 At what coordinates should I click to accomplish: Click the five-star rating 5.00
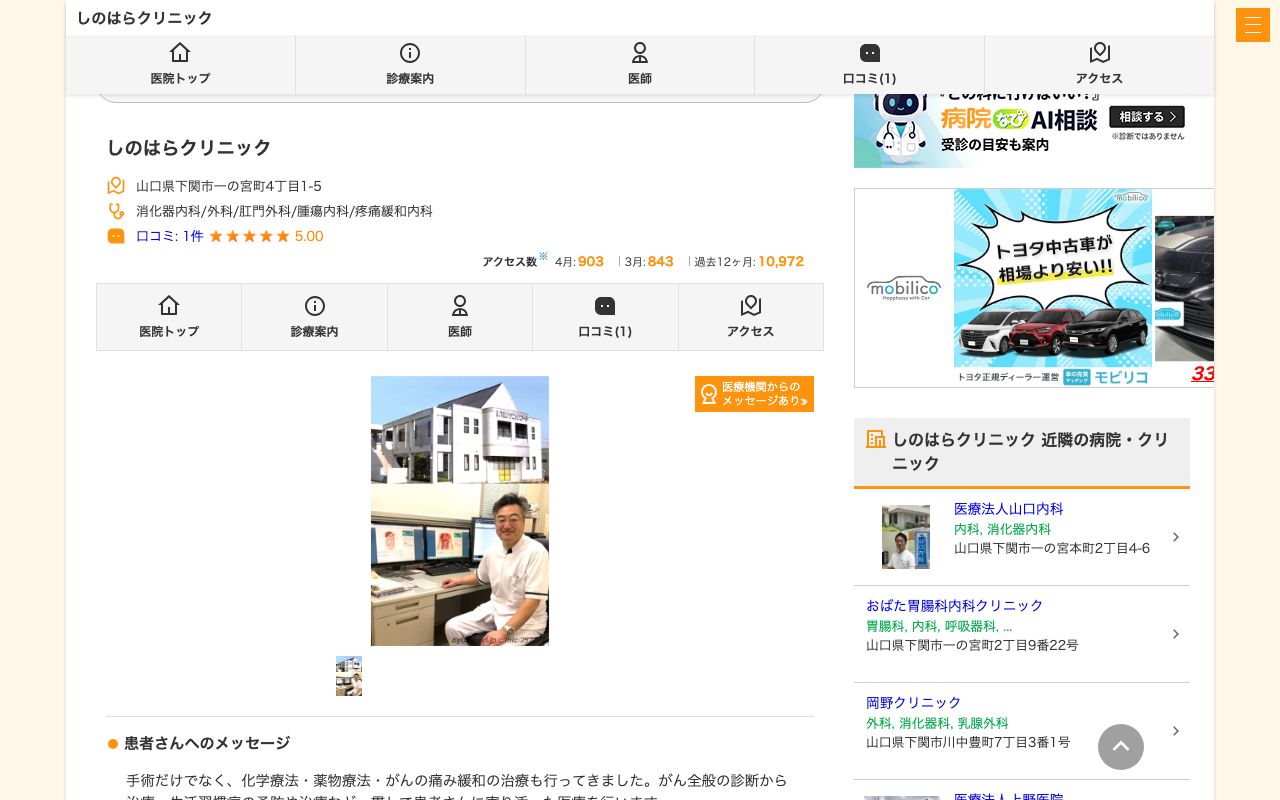pos(266,236)
